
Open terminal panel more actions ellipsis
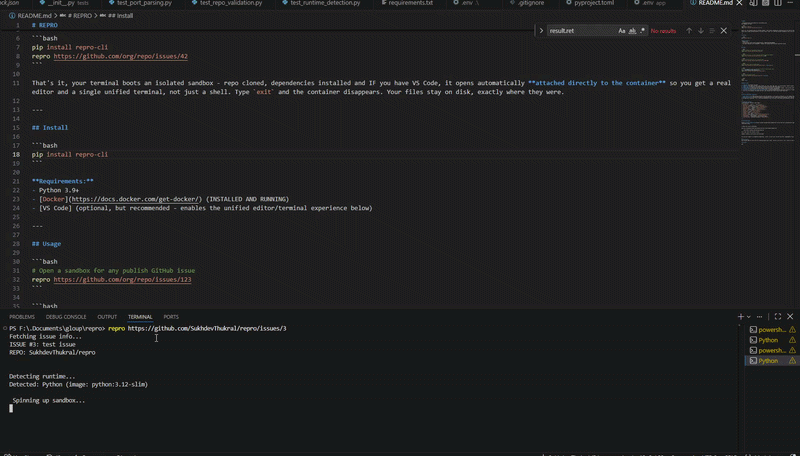pos(759,317)
